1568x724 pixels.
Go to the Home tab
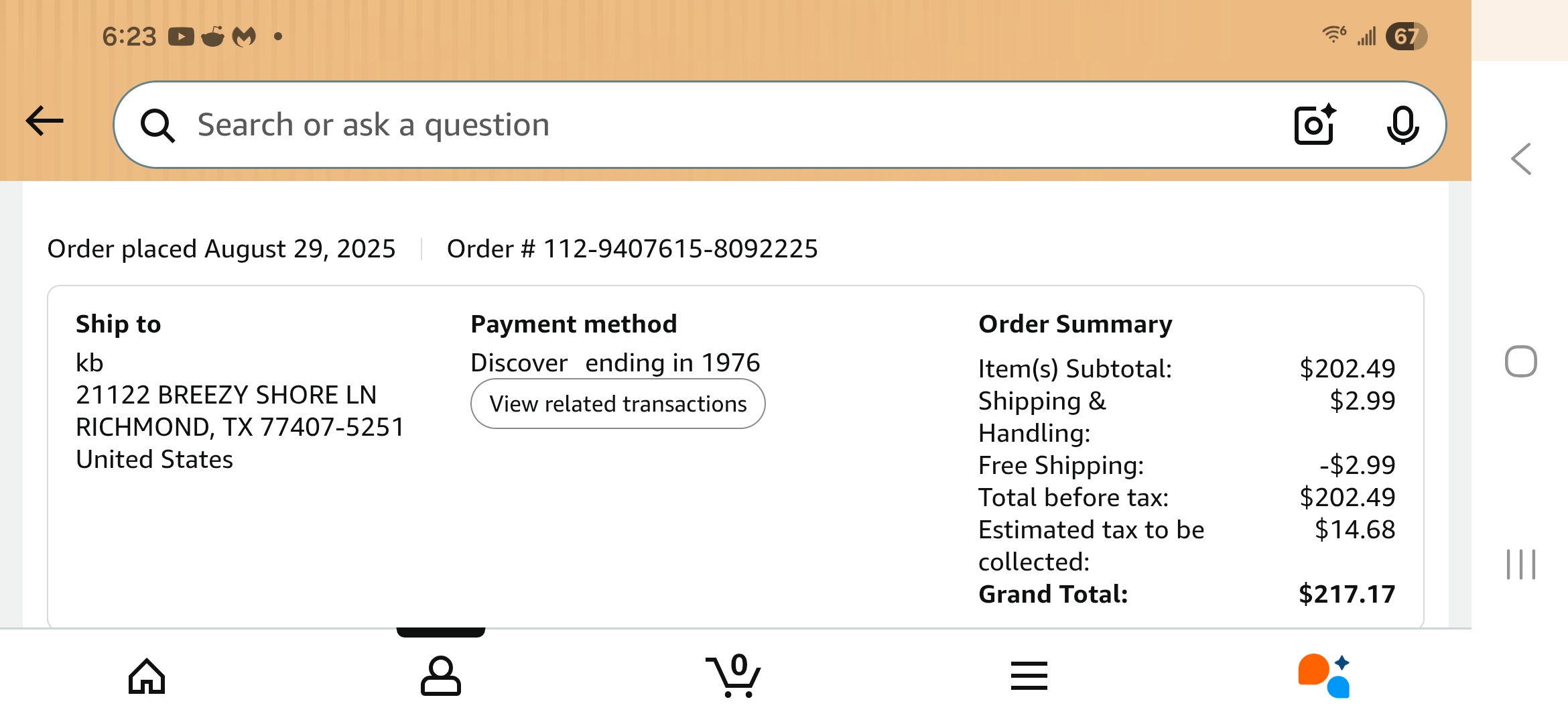(x=147, y=676)
